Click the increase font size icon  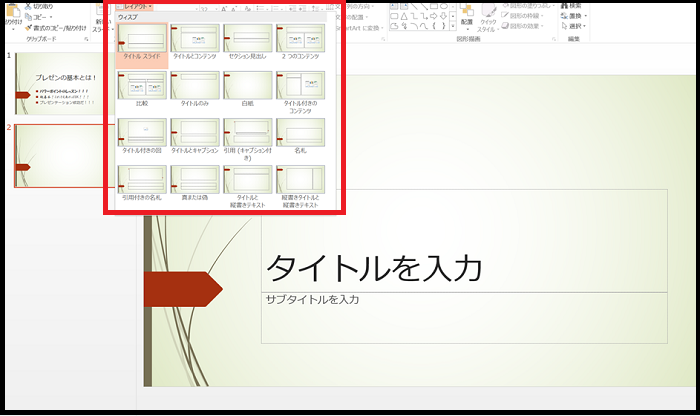[x=224, y=8]
